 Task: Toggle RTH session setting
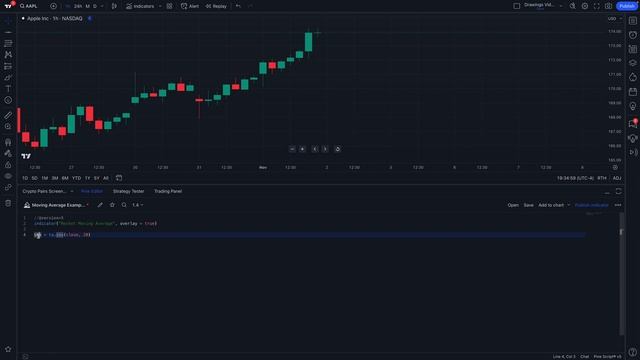602,178
